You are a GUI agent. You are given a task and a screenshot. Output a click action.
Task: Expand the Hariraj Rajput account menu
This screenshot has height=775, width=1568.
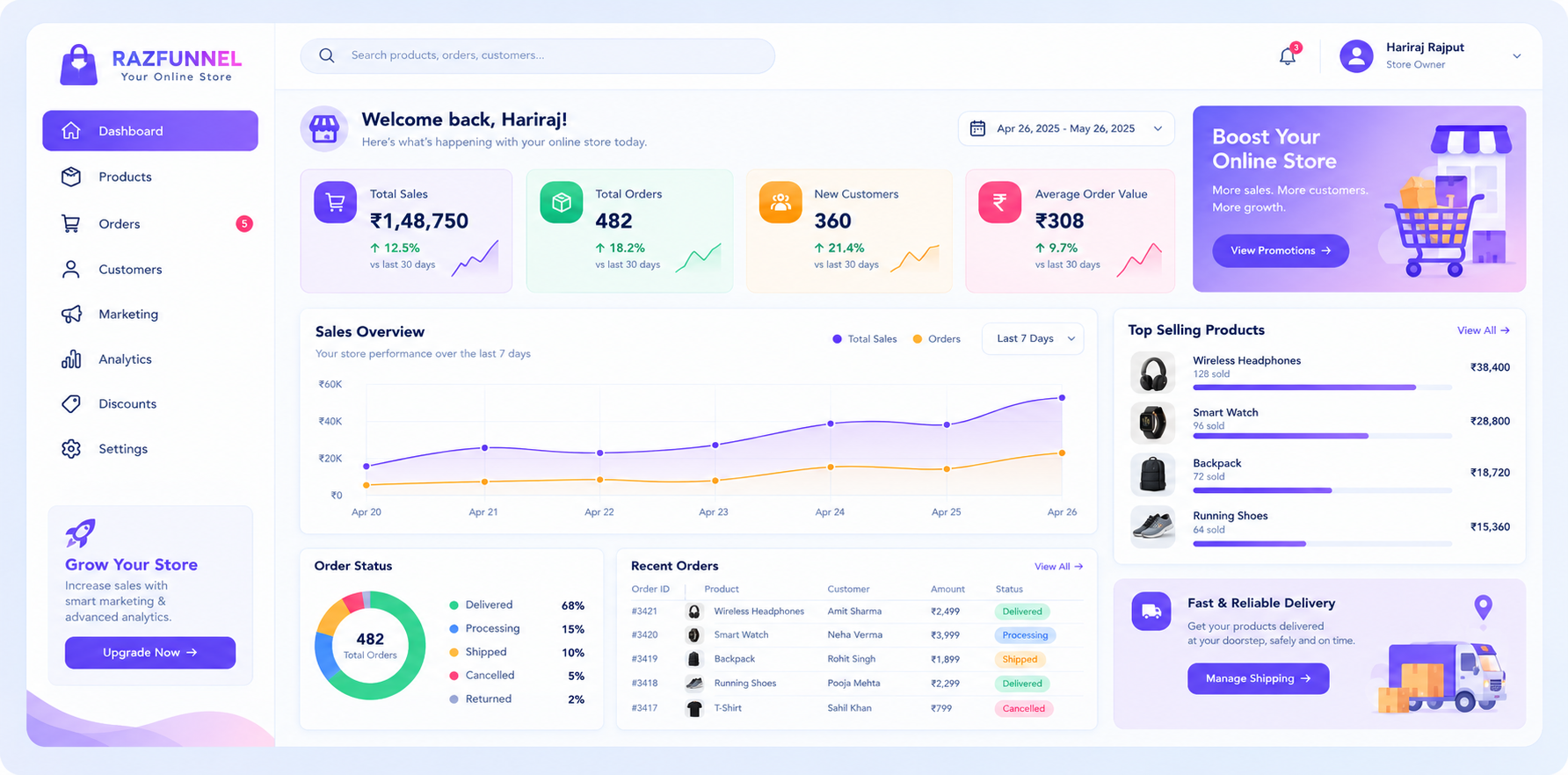pyautogui.click(x=1517, y=56)
